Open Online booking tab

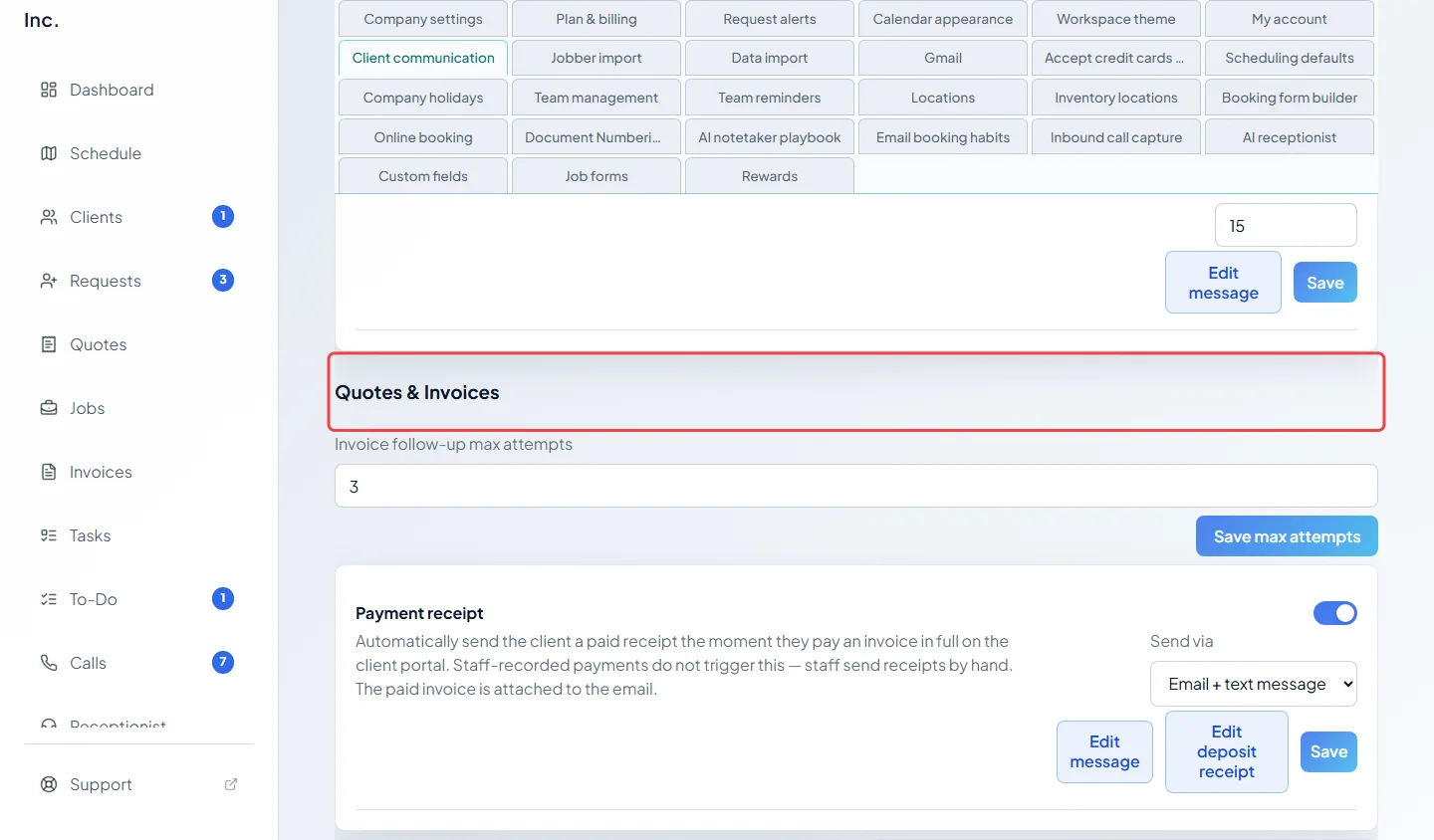coord(423,137)
